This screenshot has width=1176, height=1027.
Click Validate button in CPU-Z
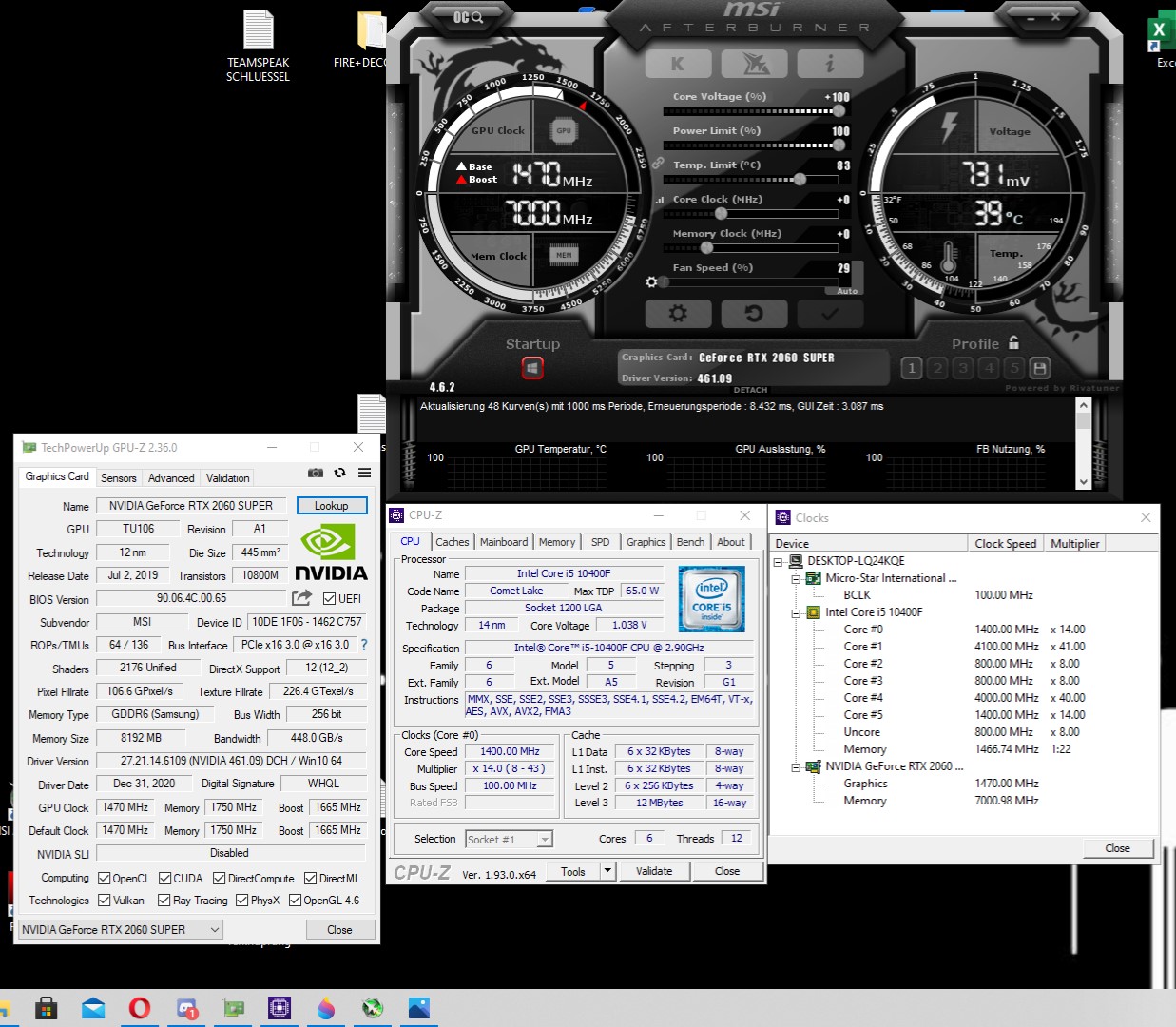pyautogui.click(x=654, y=871)
